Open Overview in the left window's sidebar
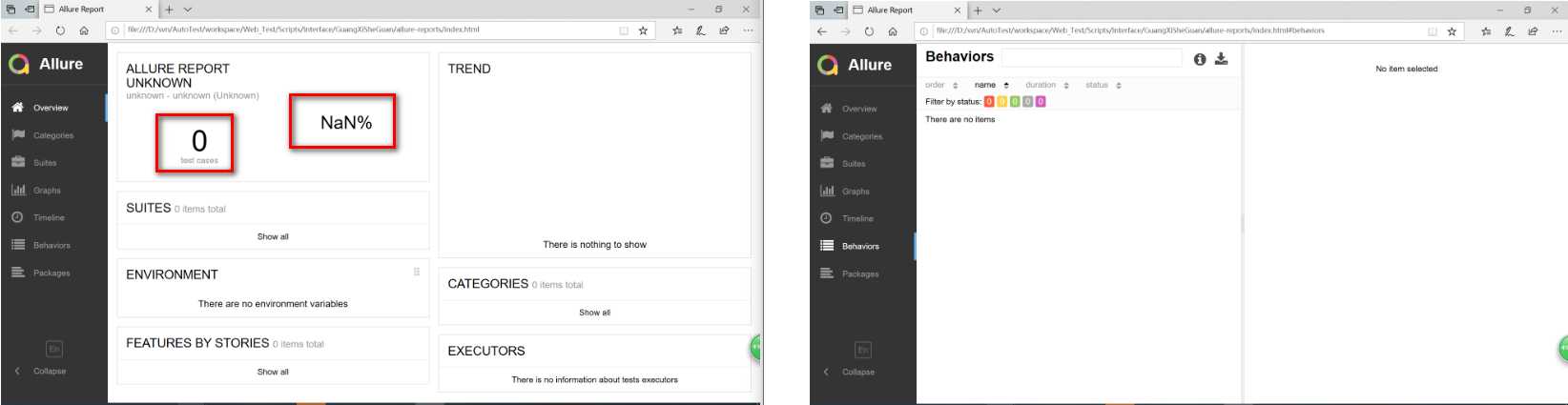 point(53,108)
